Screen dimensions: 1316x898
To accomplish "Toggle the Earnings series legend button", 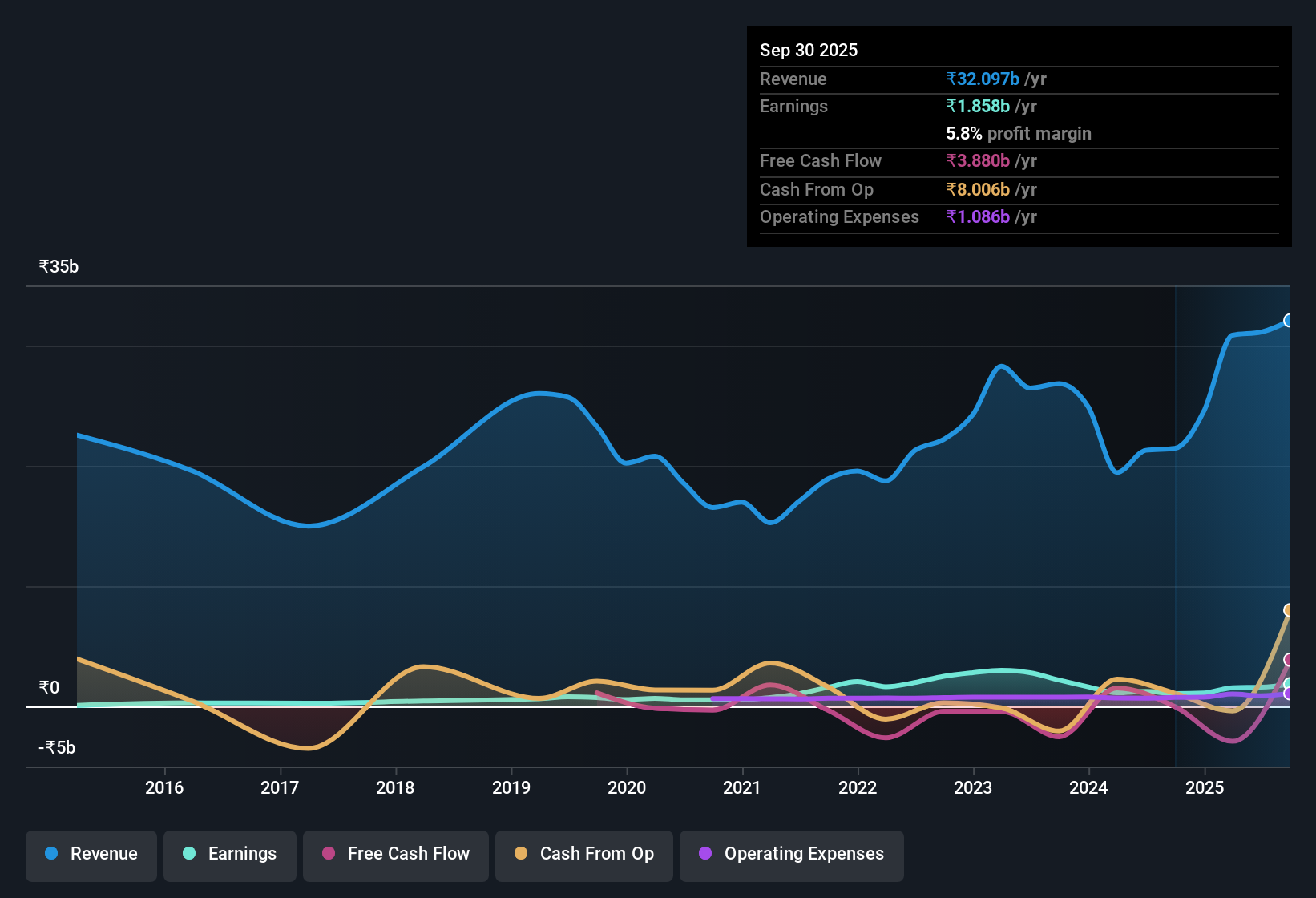I will pyautogui.click(x=230, y=855).
